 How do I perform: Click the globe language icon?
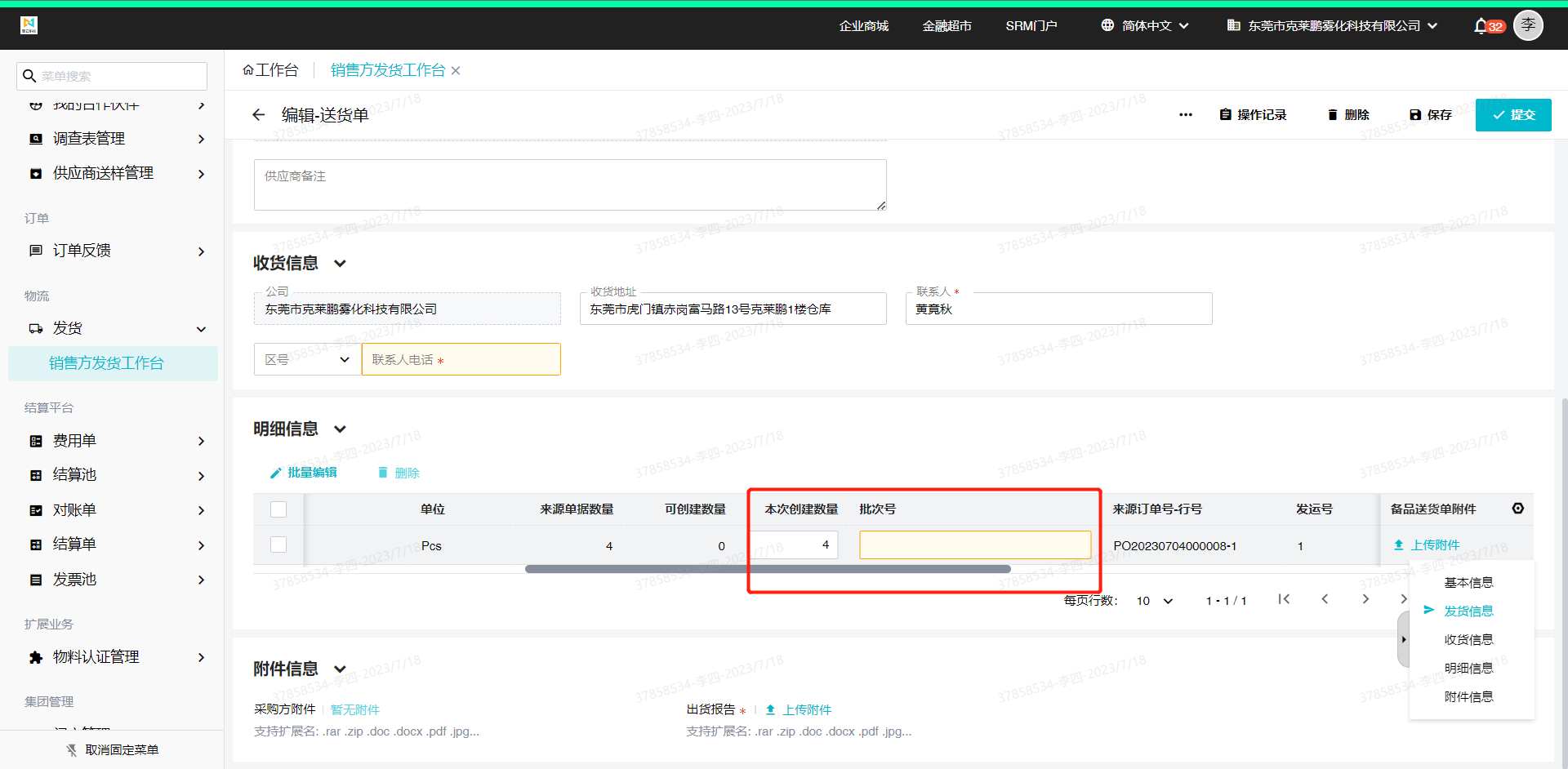tap(1107, 25)
